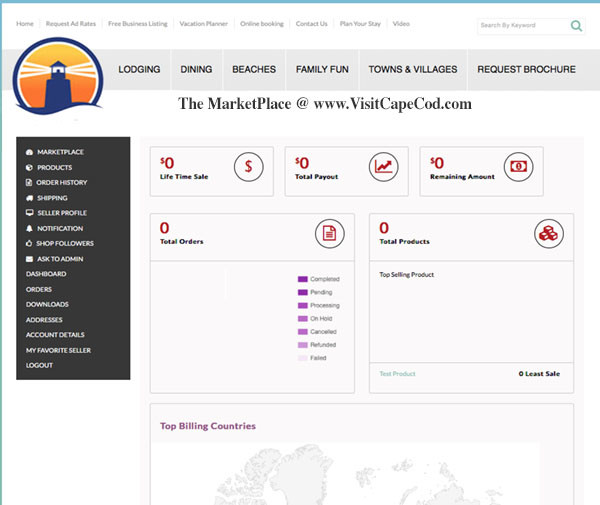Open Notification in the sidebar
The height and width of the screenshot is (505, 600).
coord(60,228)
